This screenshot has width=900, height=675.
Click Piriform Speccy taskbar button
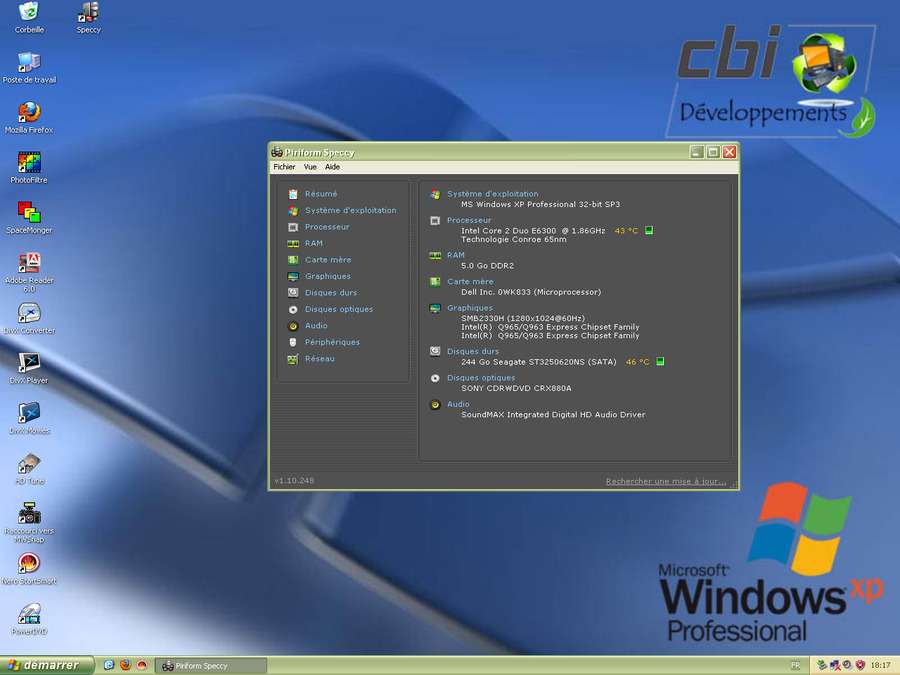click(211, 666)
